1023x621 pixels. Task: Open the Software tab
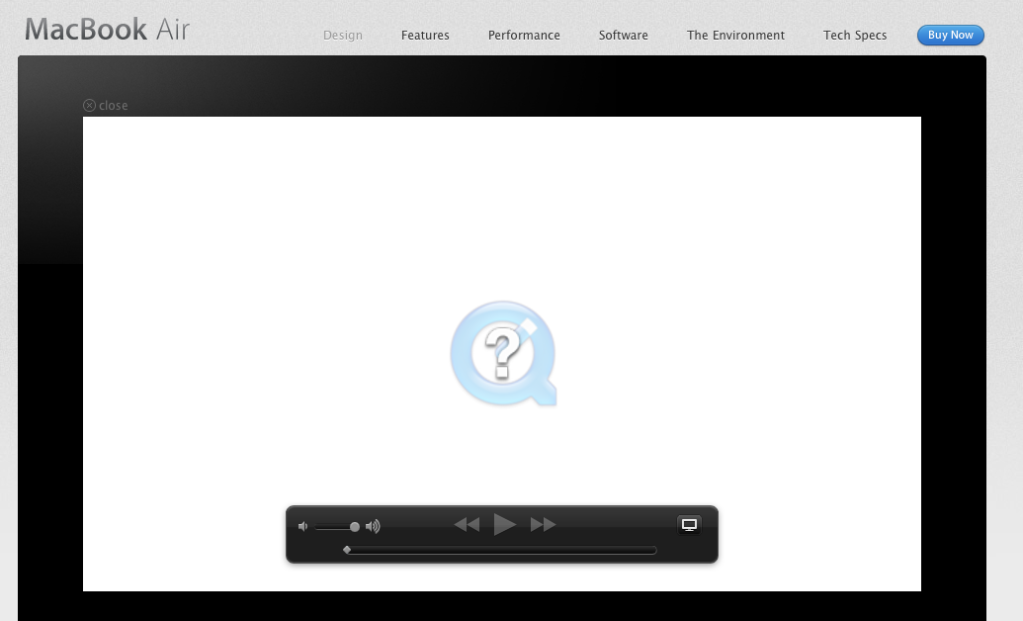coord(623,35)
